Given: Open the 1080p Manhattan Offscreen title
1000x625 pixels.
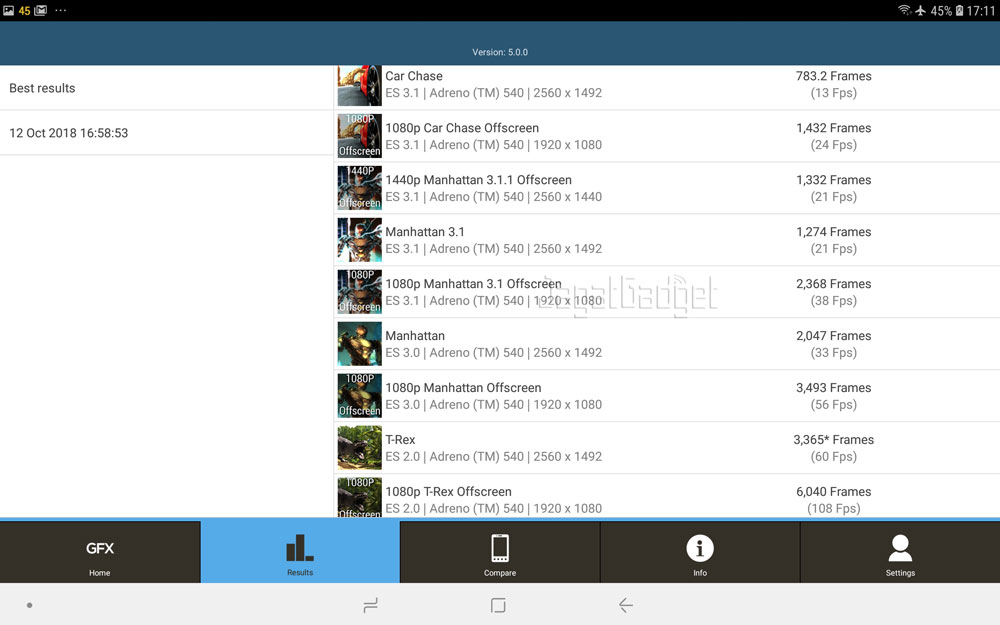Looking at the screenshot, I should coord(463,388).
